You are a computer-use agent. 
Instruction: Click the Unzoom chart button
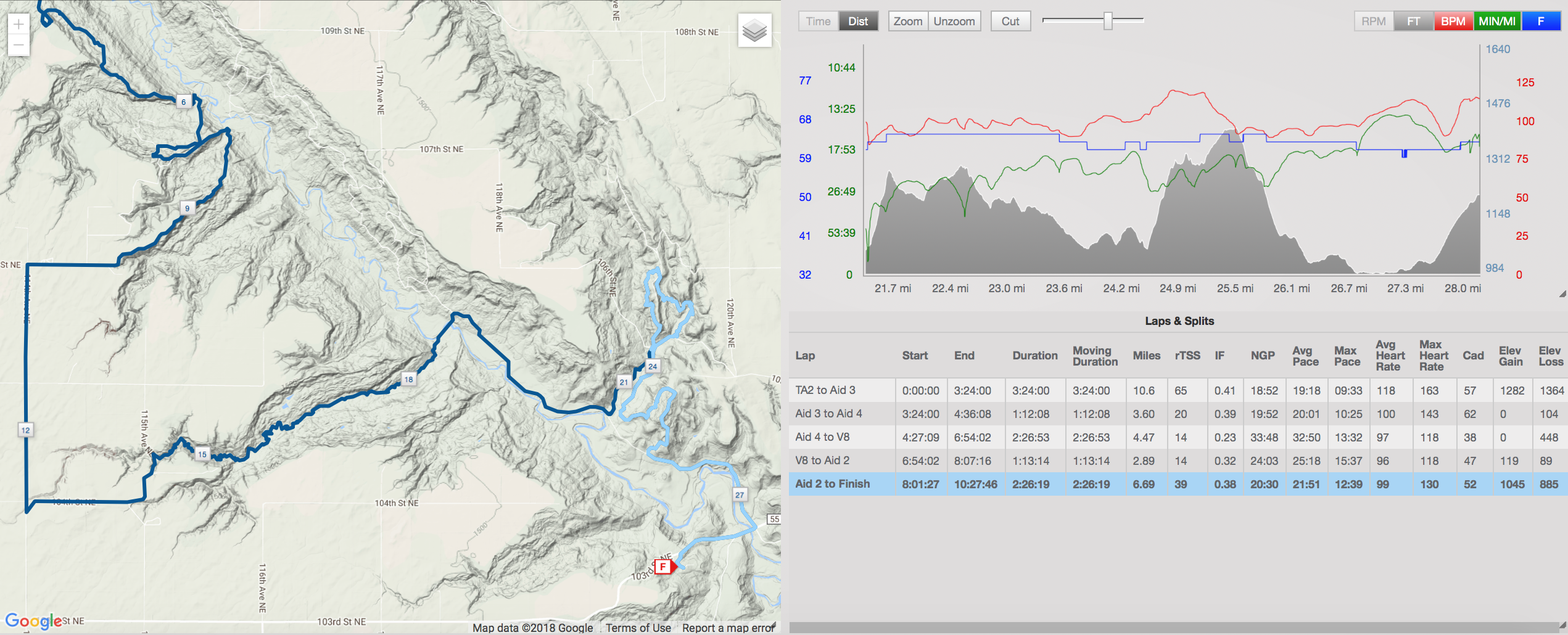954,21
